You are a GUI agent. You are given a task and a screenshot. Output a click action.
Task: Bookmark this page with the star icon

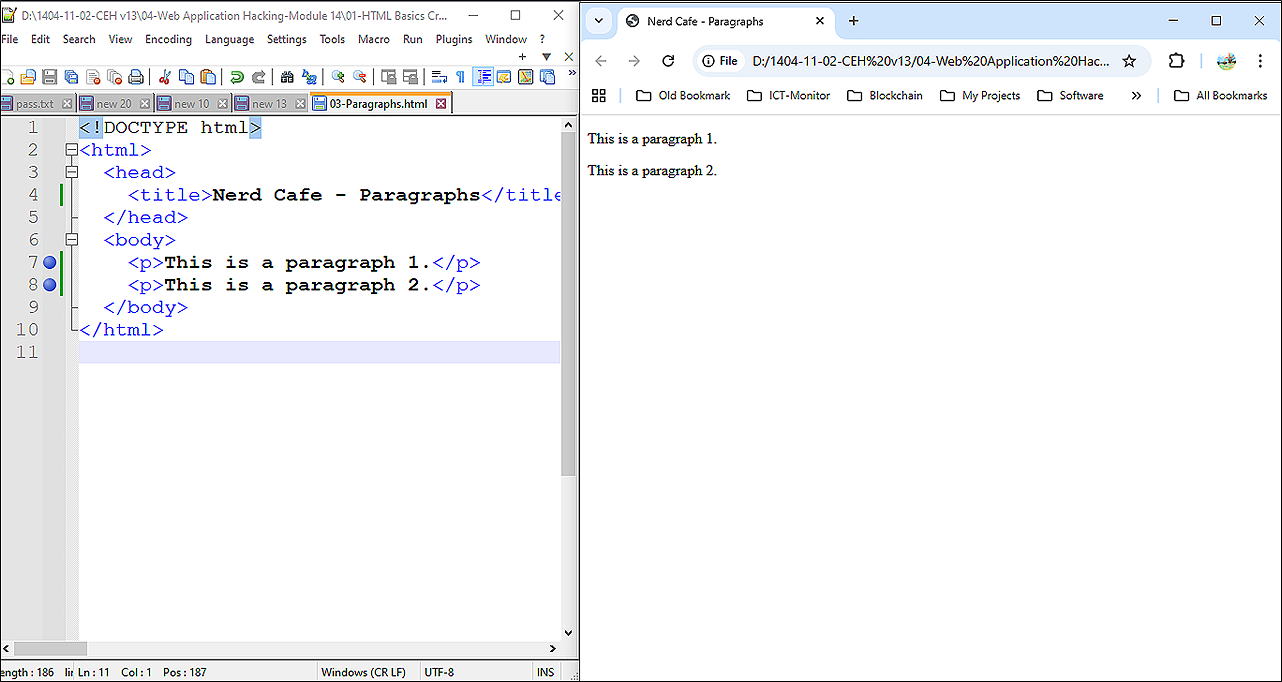[x=1129, y=61]
